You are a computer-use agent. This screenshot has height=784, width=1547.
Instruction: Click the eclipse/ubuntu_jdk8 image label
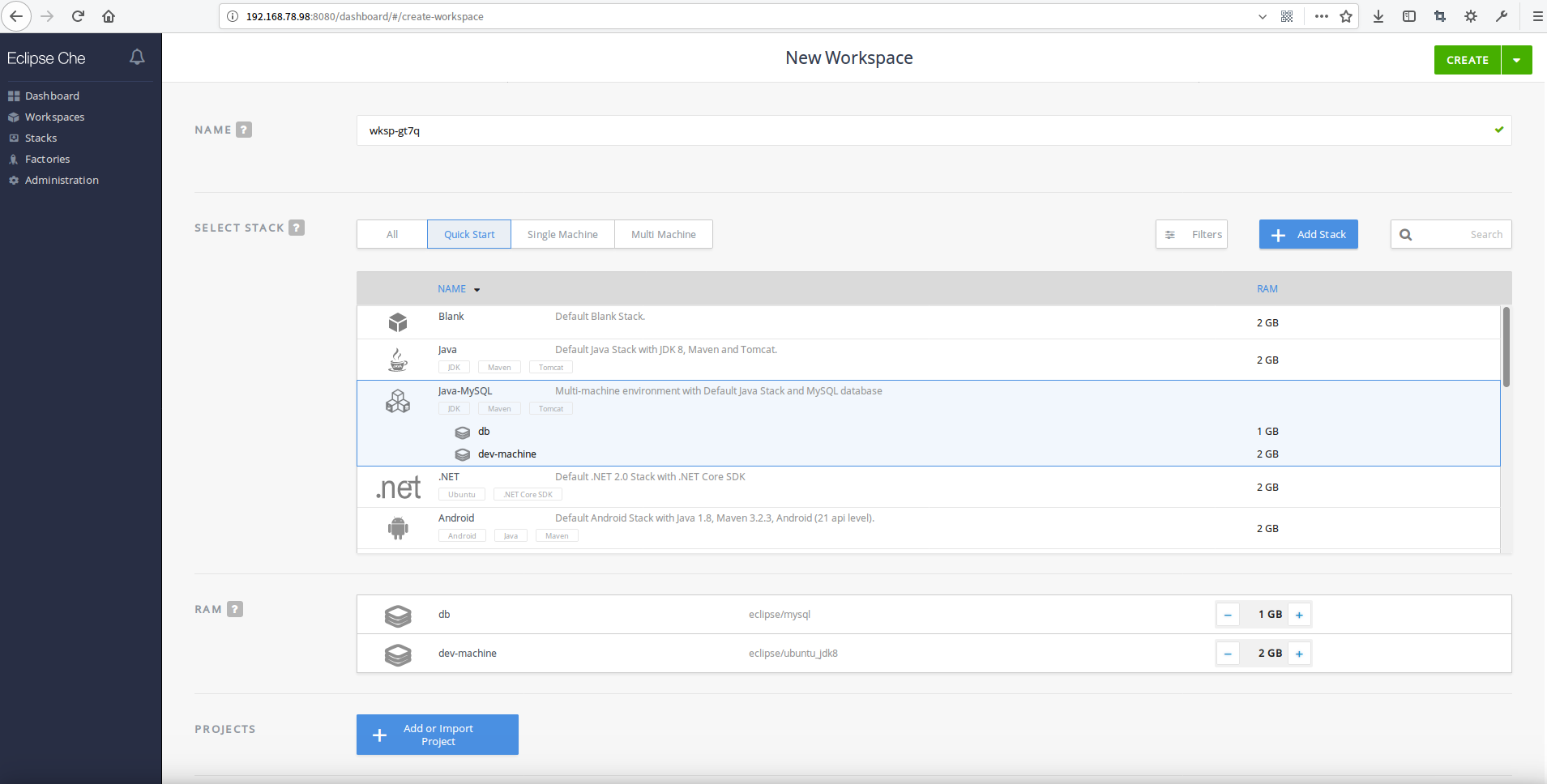coord(793,654)
